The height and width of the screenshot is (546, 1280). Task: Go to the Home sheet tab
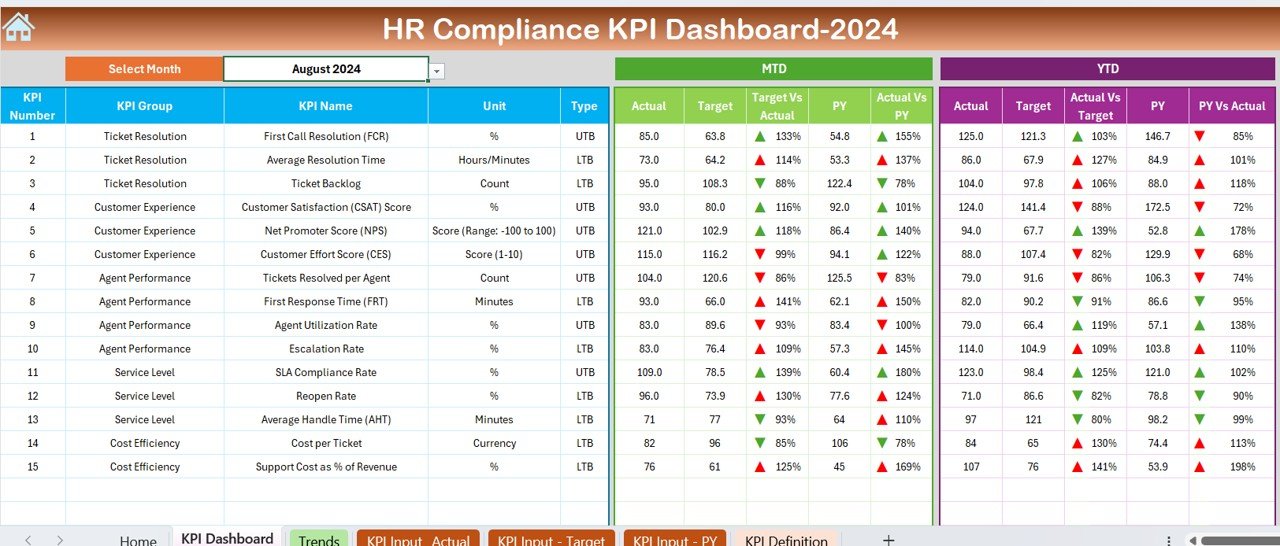pyautogui.click(x=138, y=540)
